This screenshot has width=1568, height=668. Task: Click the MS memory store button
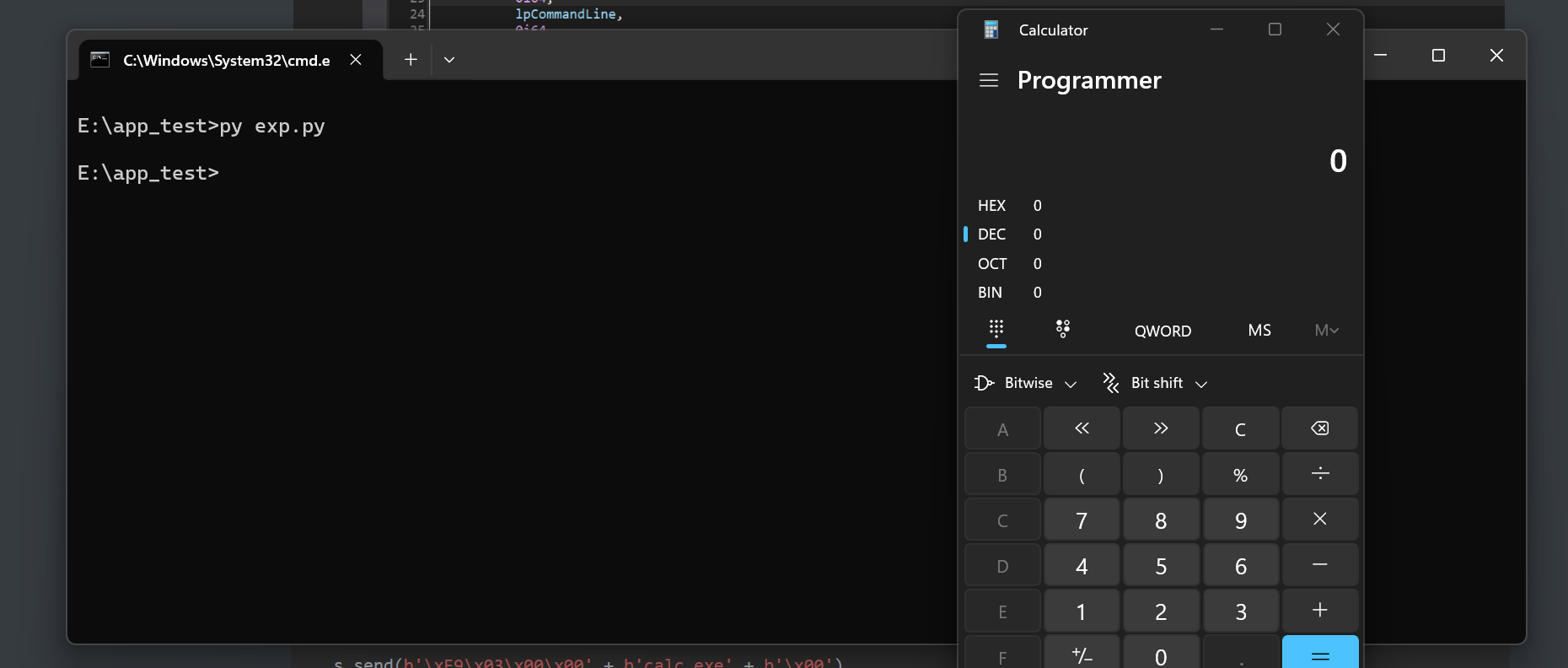tap(1259, 331)
